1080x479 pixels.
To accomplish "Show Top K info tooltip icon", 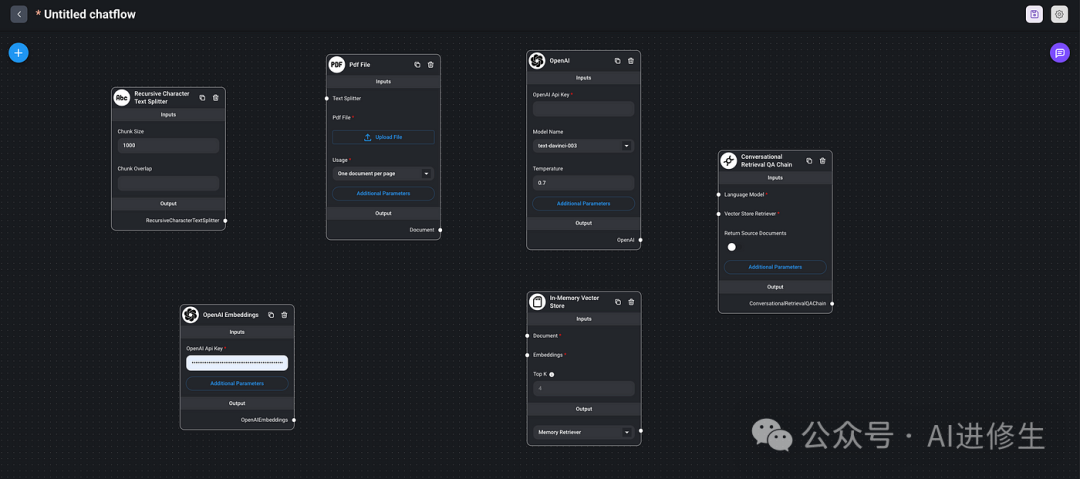I will (552, 375).
